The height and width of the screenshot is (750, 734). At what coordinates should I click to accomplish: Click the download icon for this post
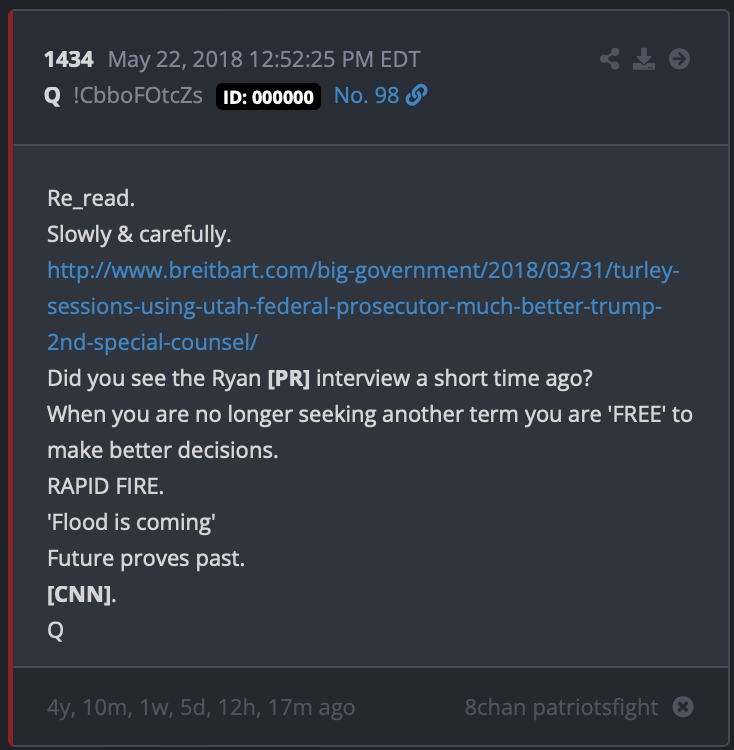[x=645, y=59]
